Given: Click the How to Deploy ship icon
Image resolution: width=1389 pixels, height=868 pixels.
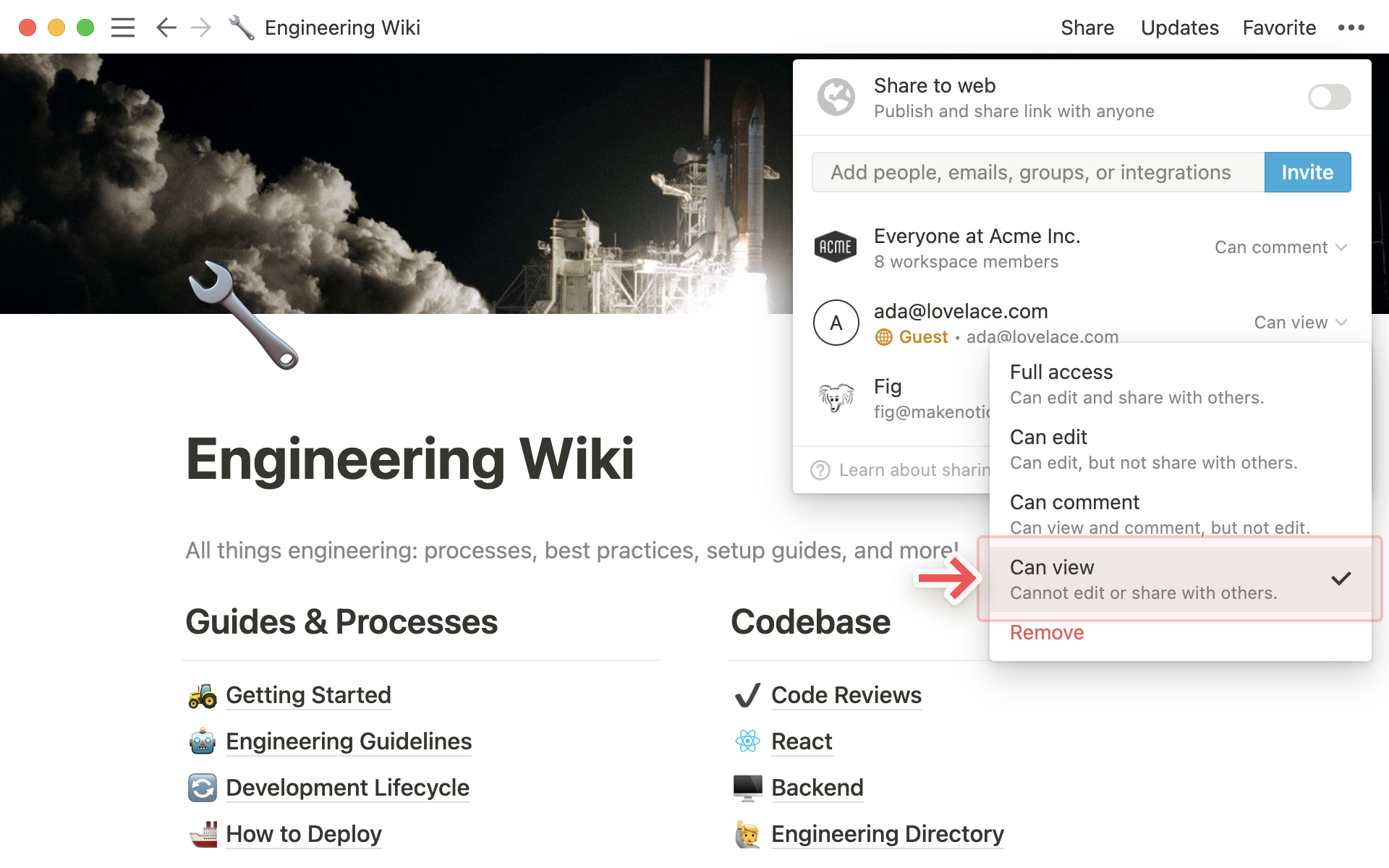Looking at the screenshot, I should (x=200, y=833).
